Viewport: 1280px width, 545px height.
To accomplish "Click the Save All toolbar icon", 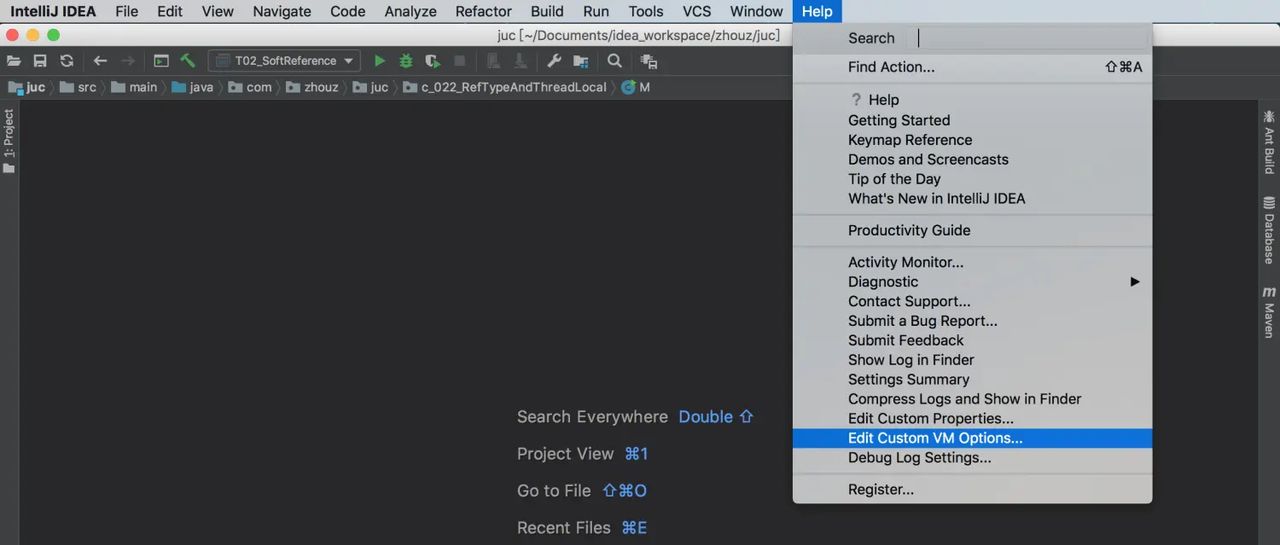I will click(40, 61).
